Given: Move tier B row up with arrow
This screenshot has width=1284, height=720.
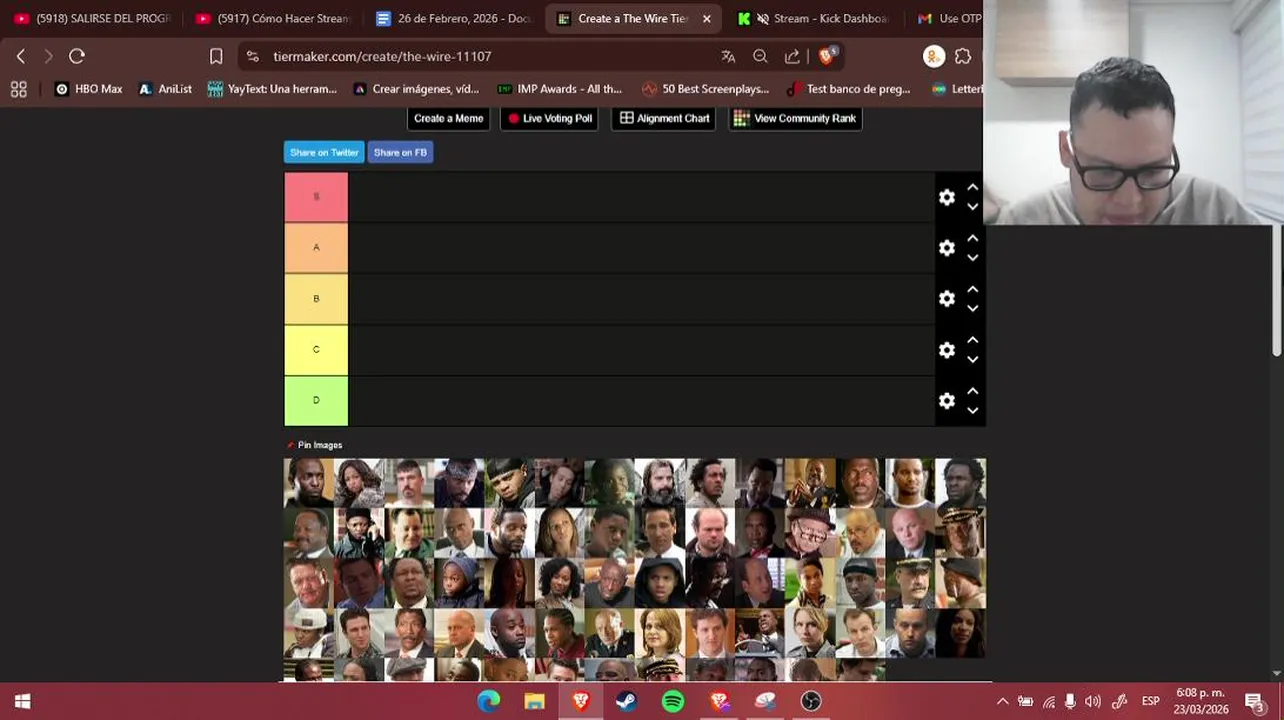Looking at the screenshot, I should tap(972, 290).
